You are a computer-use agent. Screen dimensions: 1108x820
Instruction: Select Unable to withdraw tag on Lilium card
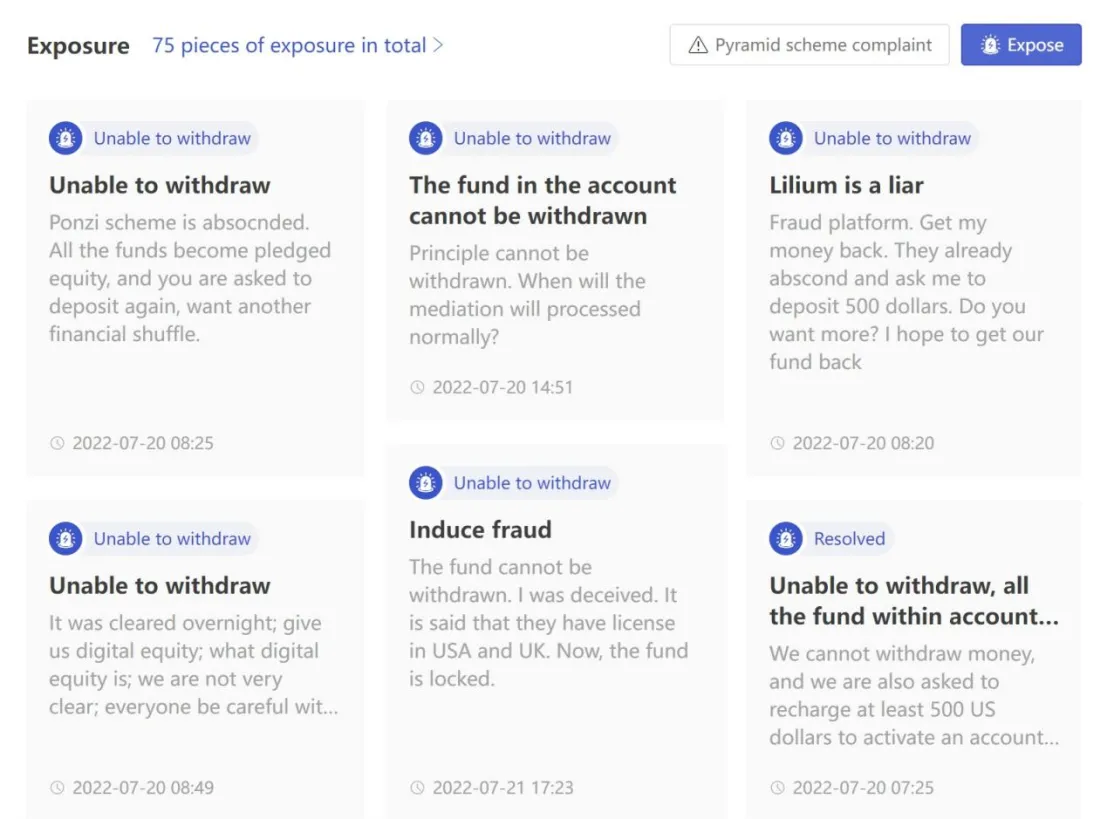point(892,138)
